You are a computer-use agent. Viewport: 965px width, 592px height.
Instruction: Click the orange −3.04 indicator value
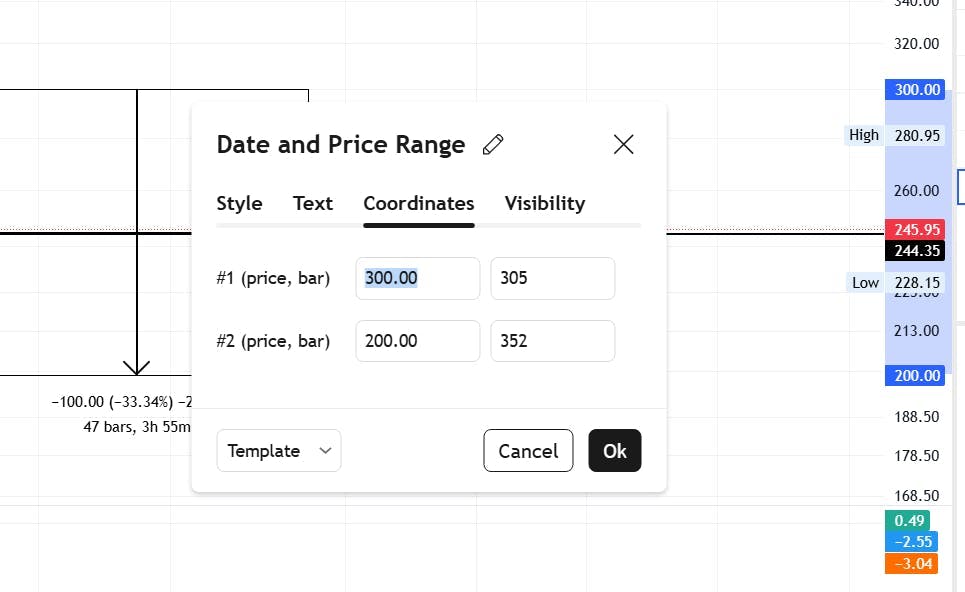pyautogui.click(x=911, y=564)
